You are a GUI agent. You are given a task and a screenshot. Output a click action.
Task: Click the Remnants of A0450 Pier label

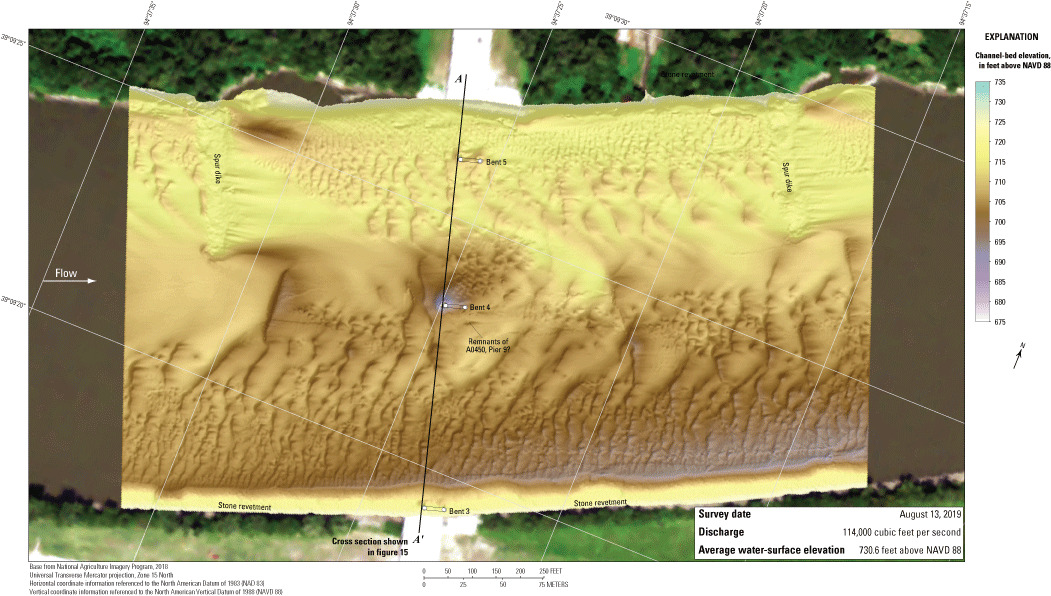(490, 345)
